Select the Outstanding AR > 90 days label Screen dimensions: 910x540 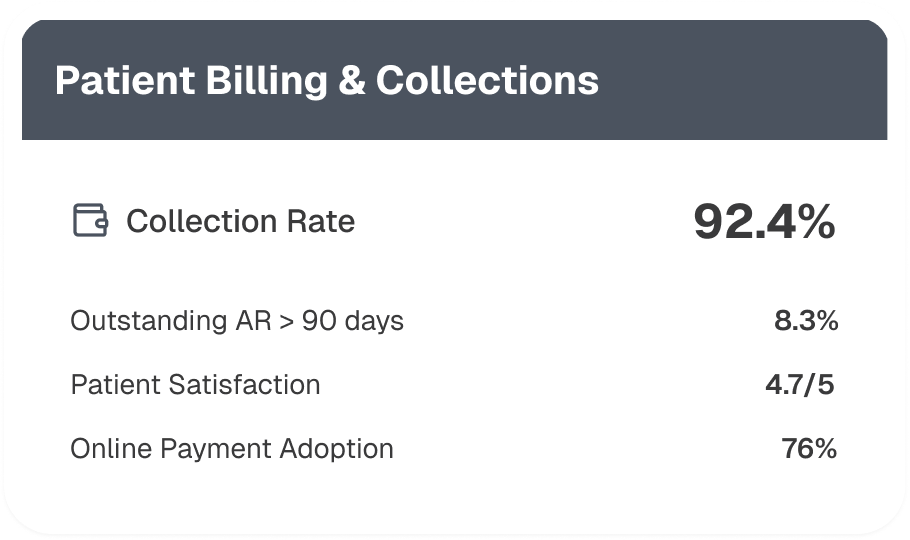(x=237, y=321)
